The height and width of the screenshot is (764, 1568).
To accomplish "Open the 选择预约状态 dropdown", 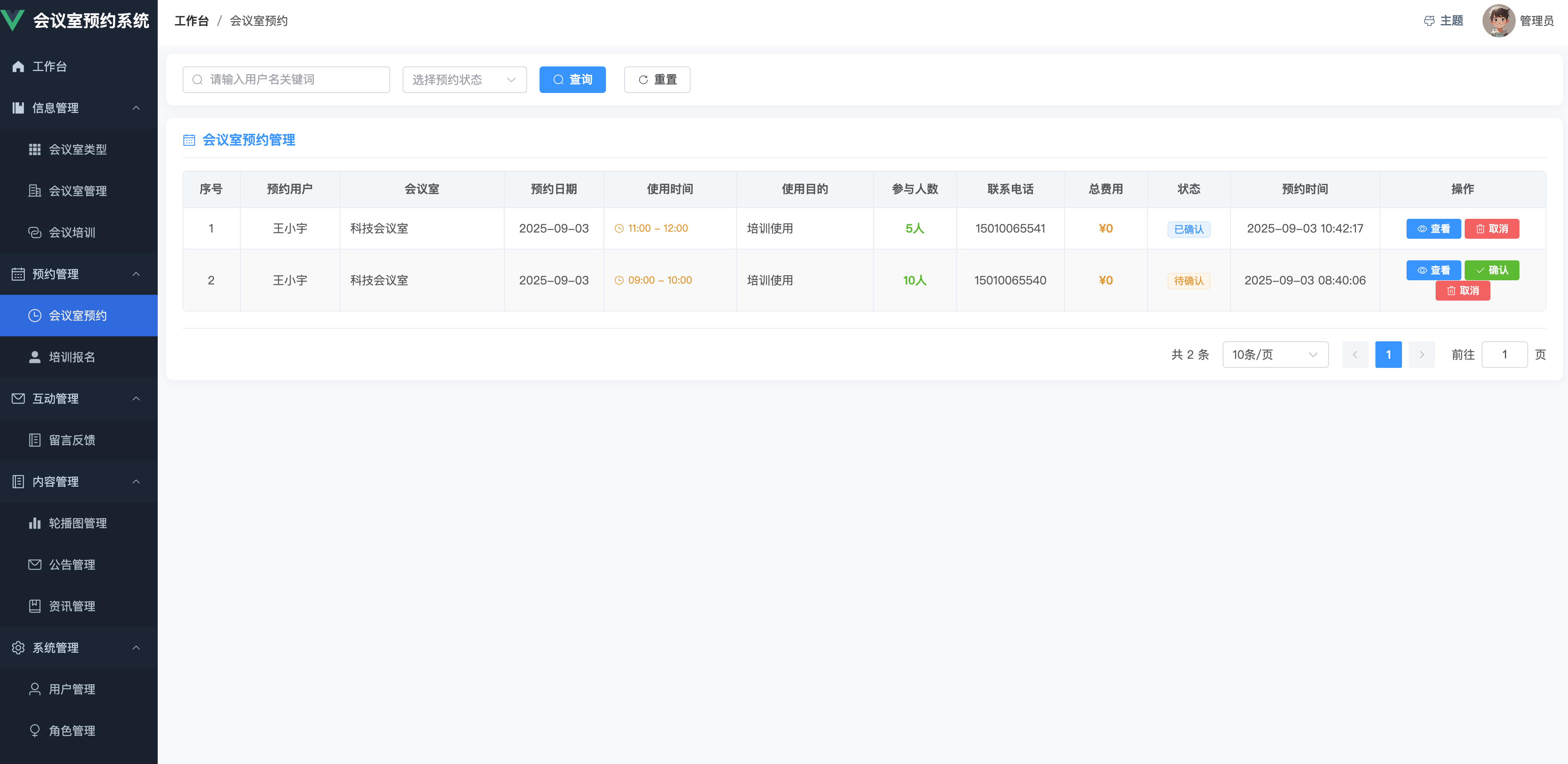I will 464,80.
